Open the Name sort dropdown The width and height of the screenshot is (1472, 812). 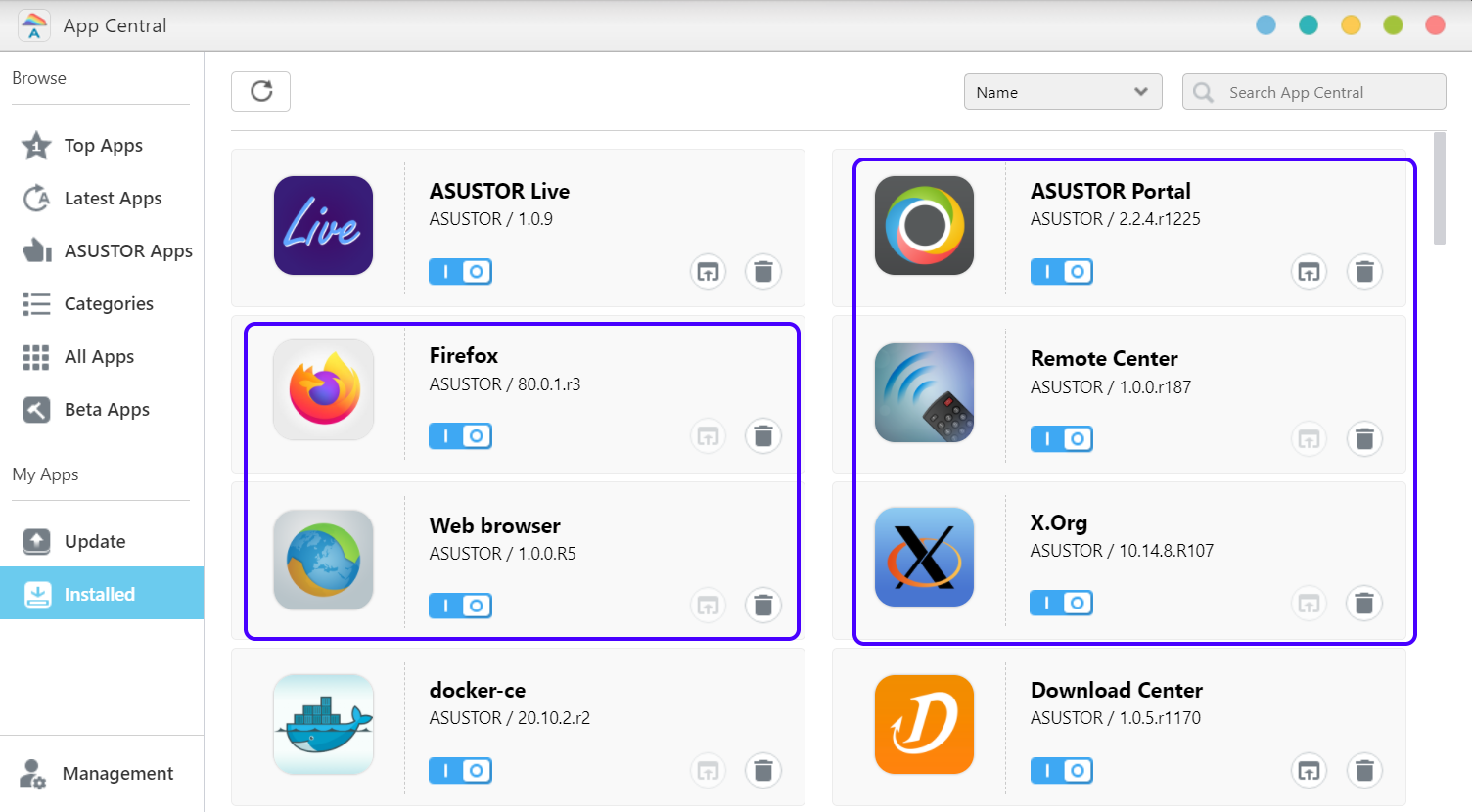pos(1063,92)
